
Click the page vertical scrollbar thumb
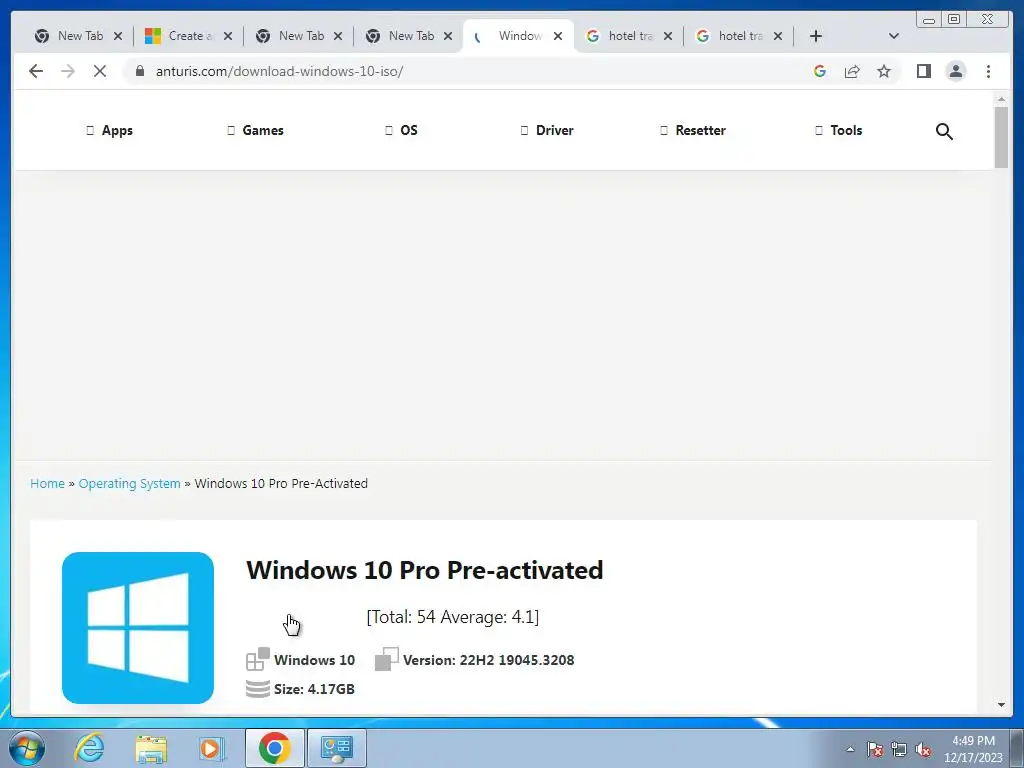coord(1001,137)
